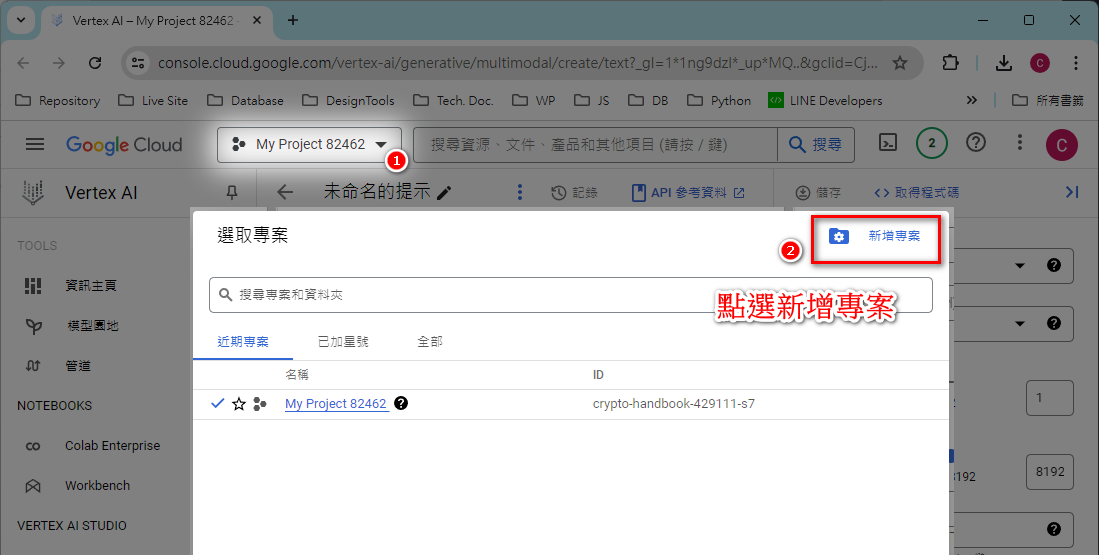Image resolution: width=1099 pixels, height=555 pixels.
Task: Open the help question mark icon
Action: coord(976,143)
